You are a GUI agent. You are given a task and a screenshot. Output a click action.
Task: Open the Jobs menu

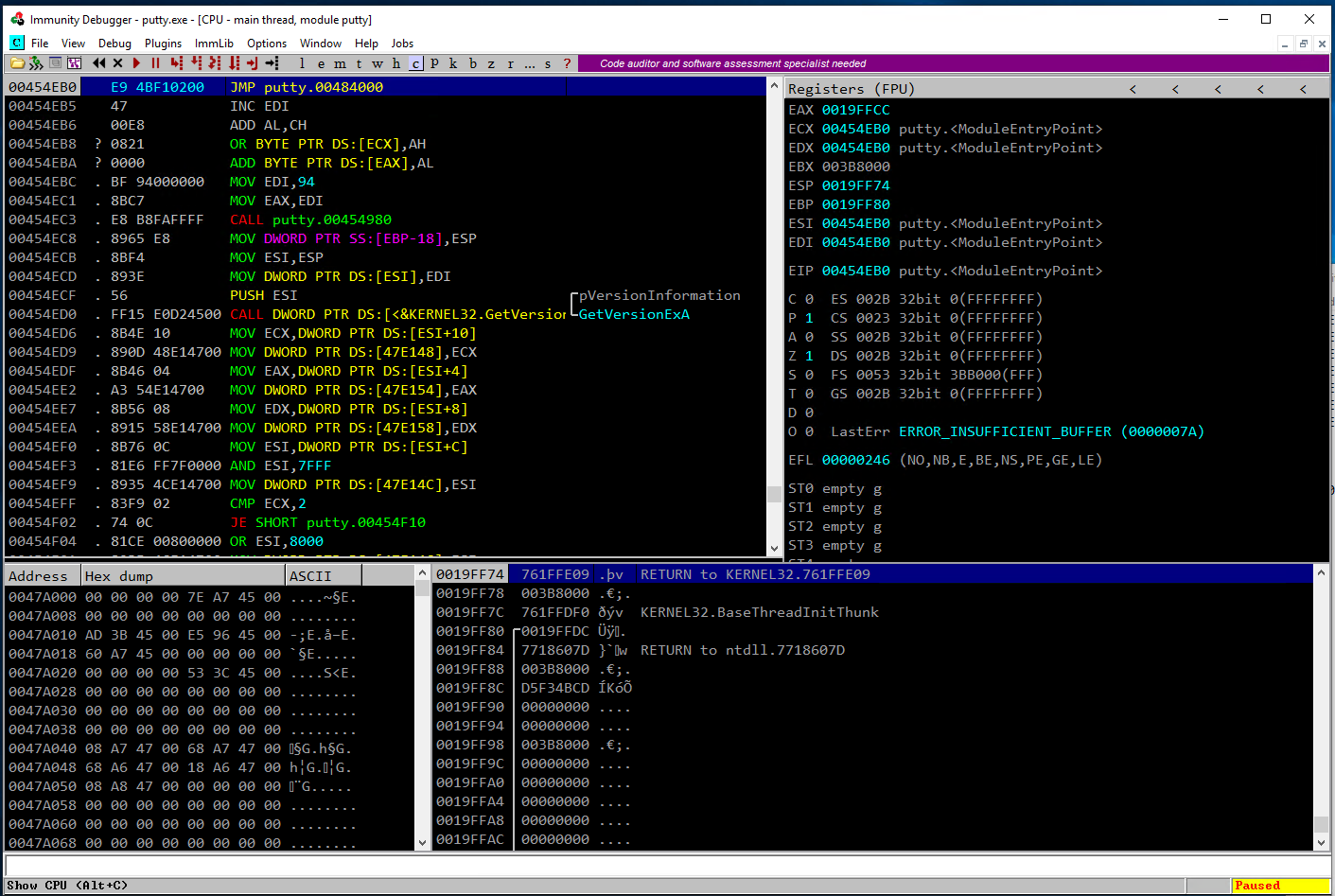[x=402, y=44]
